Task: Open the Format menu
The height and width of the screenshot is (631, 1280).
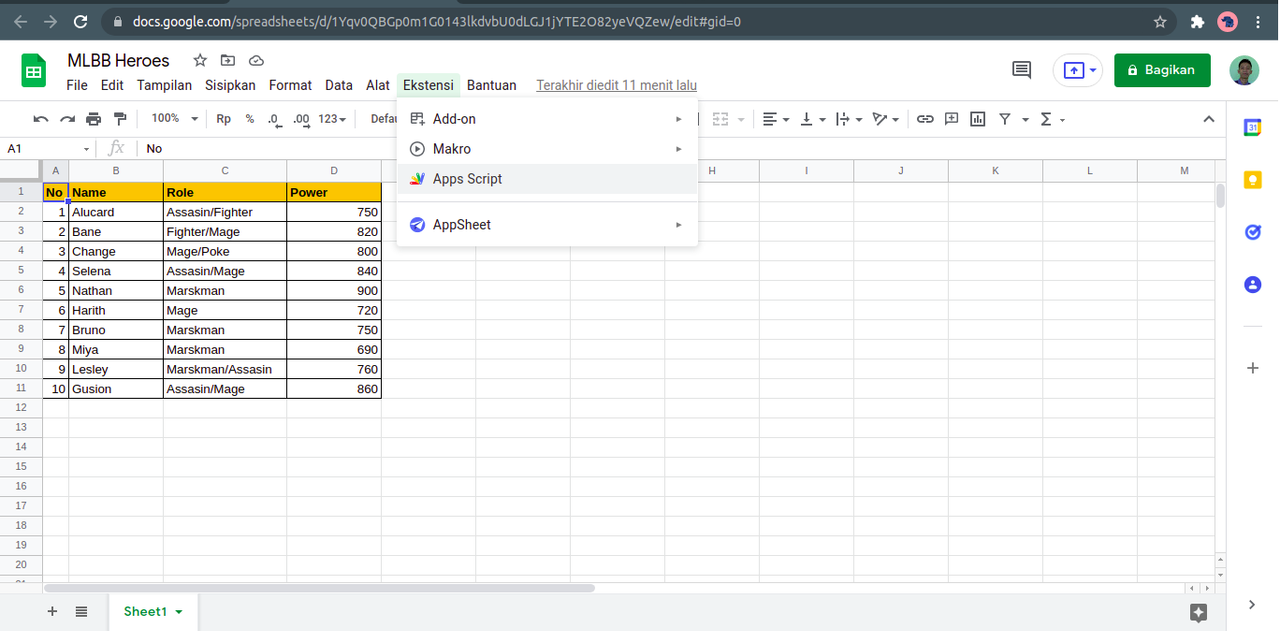Action: point(290,85)
